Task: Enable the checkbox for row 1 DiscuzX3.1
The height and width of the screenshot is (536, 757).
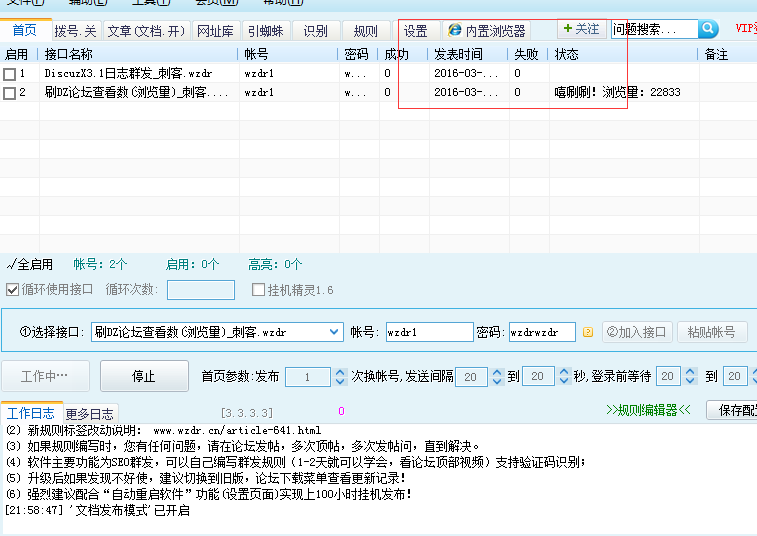Action: pyautogui.click(x=9, y=74)
